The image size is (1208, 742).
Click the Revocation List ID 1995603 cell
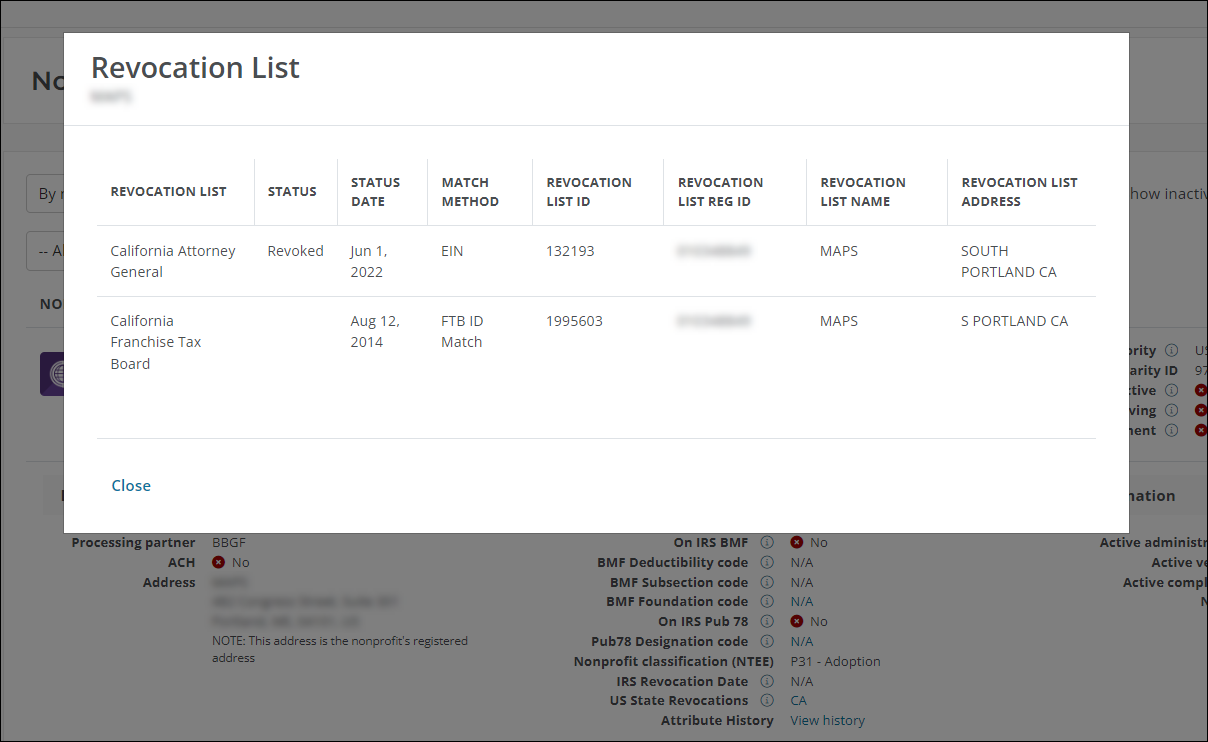click(574, 321)
